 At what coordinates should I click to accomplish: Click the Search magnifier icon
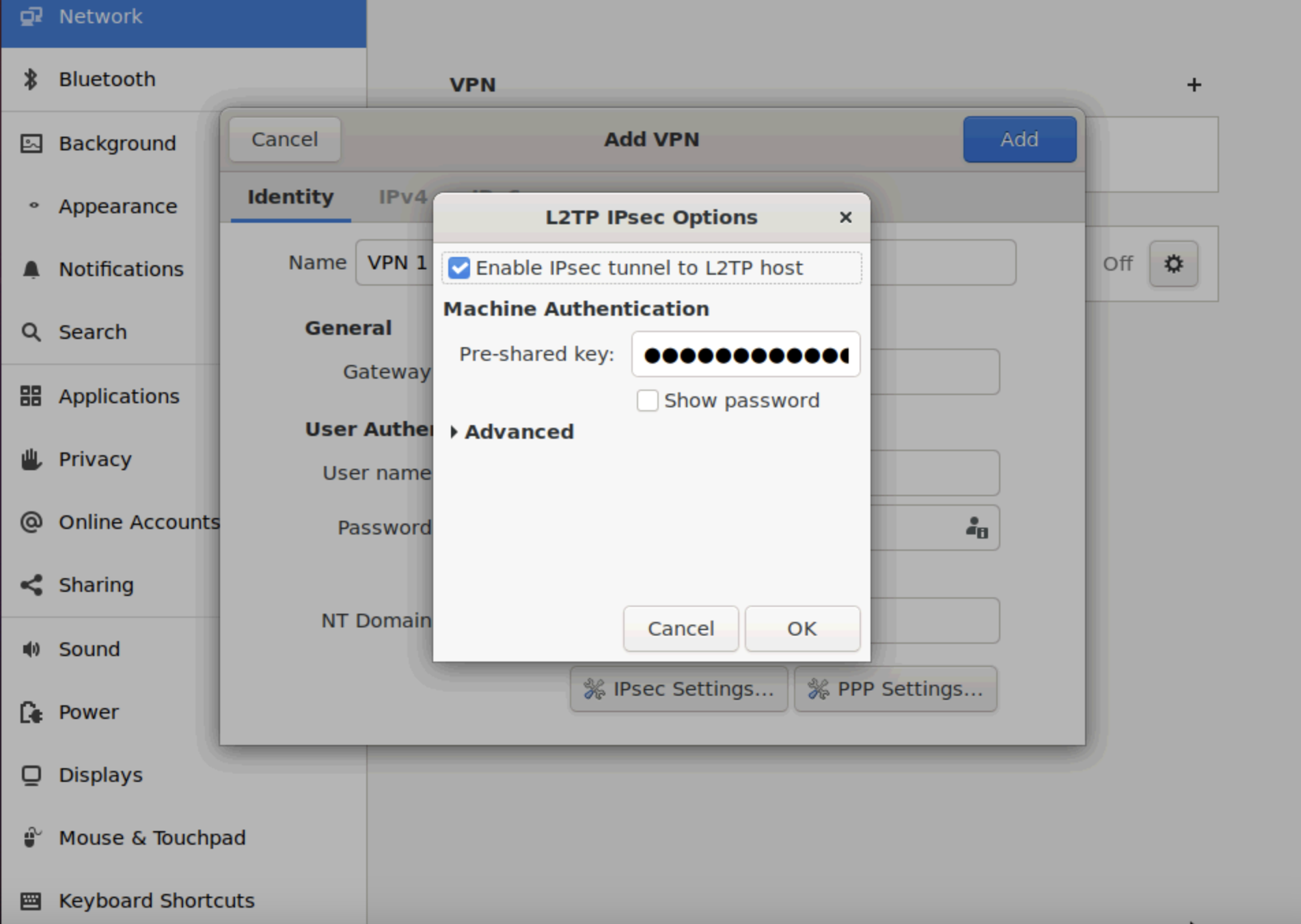coord(31,332)
